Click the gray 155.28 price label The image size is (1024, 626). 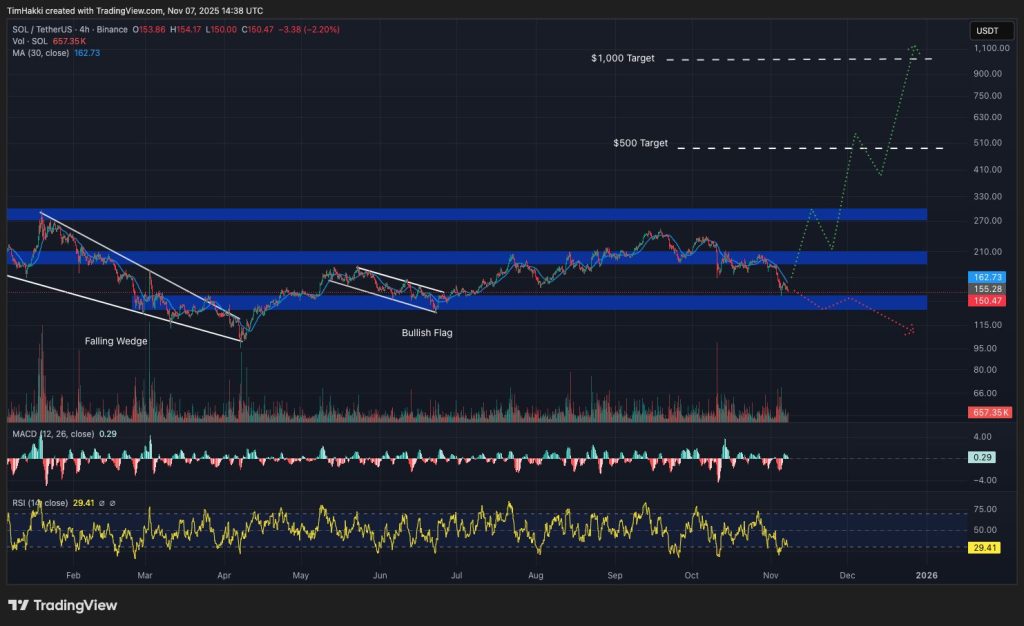pos(986,288)
